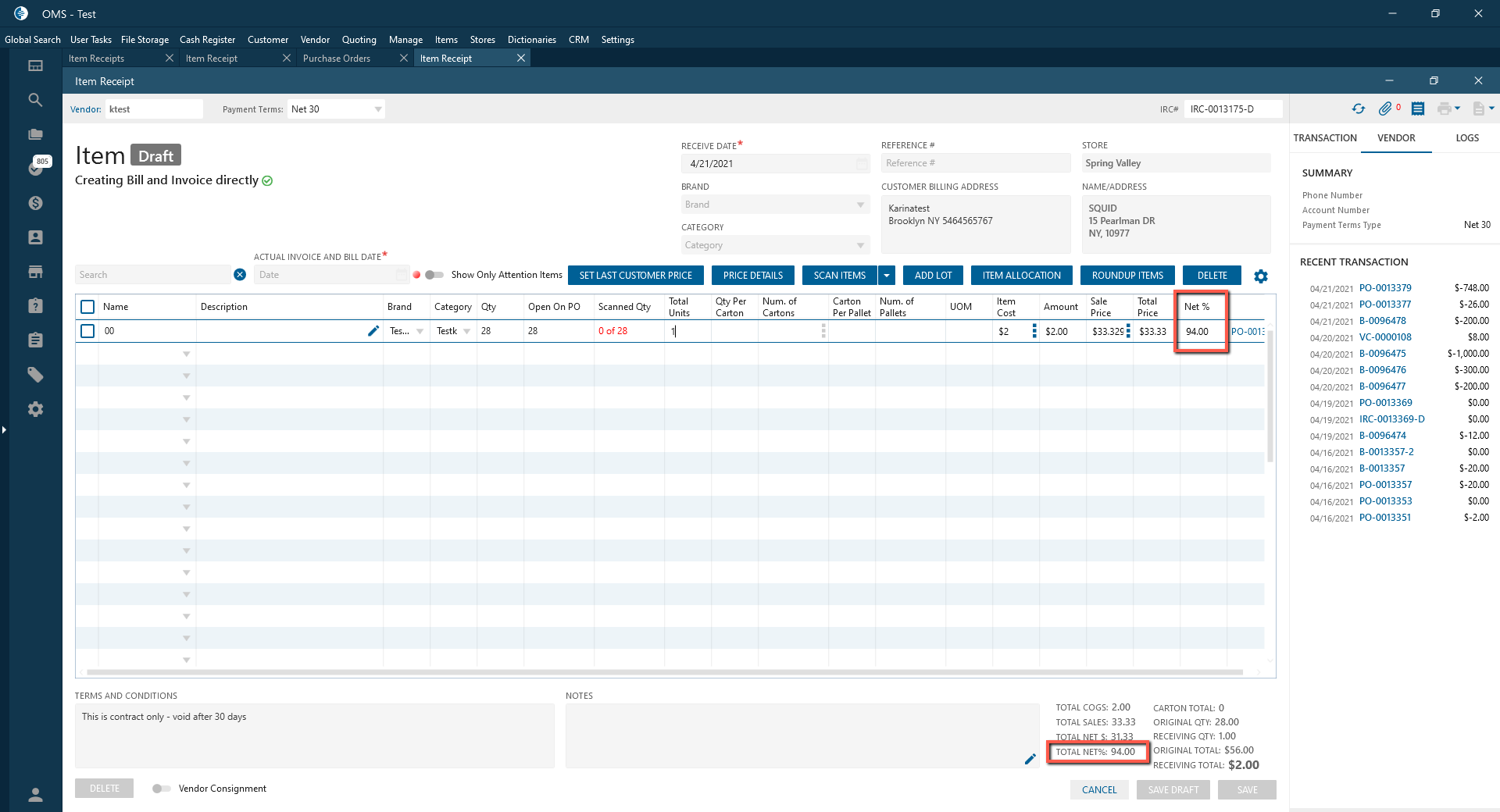Click the pencil edit icon in item row
1500x812 pixels.
[373, 331]
